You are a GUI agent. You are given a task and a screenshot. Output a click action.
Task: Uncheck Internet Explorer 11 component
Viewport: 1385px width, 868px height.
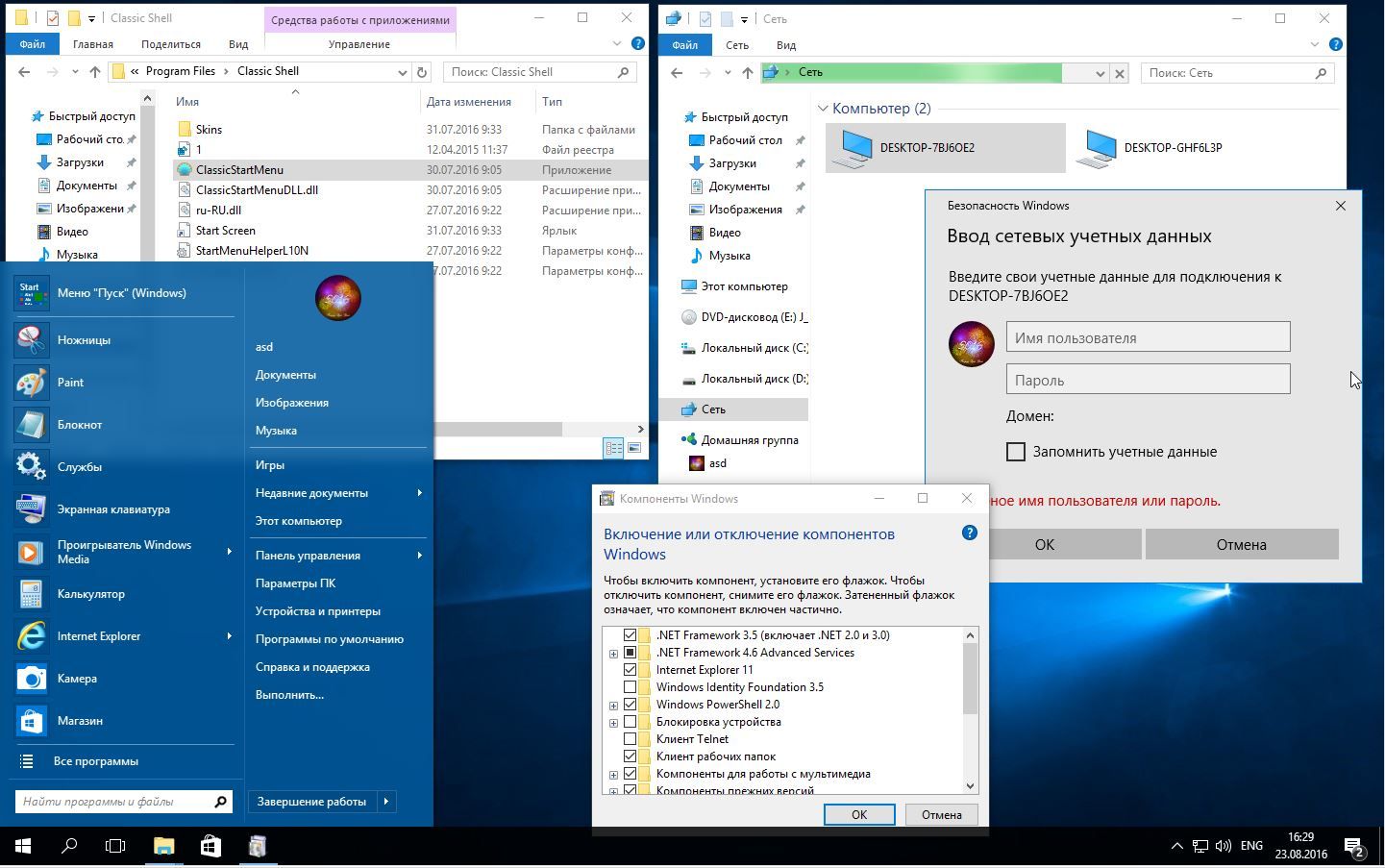click(631, 670)
